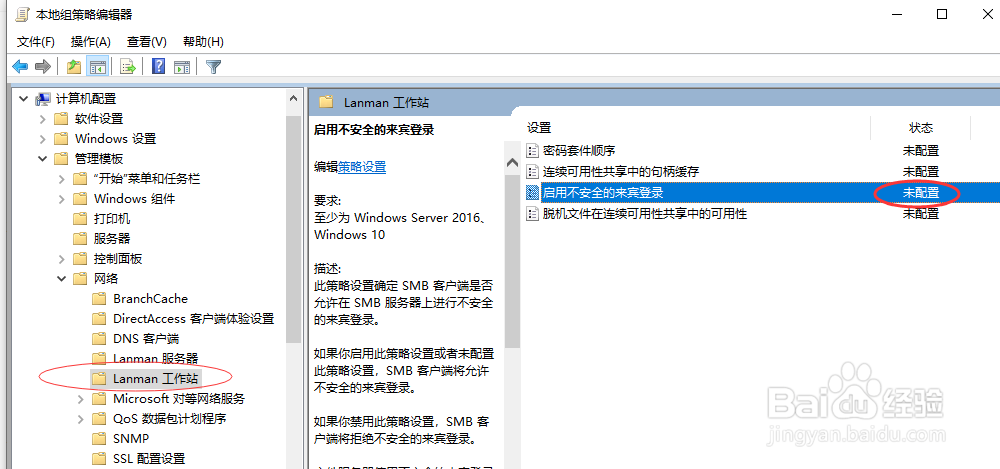The image size is (1000, 469).
Task: Expand the Windows 设置 tree node
Action: coord(42,138)
